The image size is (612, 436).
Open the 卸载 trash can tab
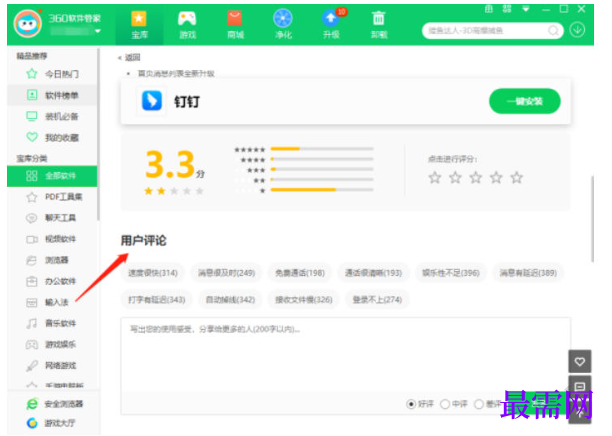tap(379, 25)
